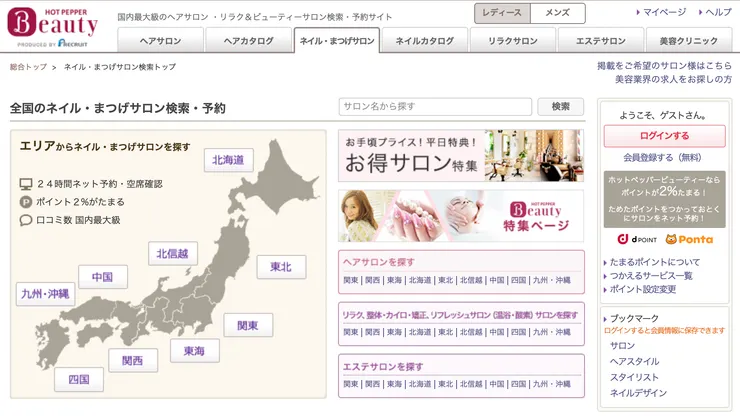Screen dimensions: 740x416
Task: Click the Ponta logo
Action: [x=689, y=239]
